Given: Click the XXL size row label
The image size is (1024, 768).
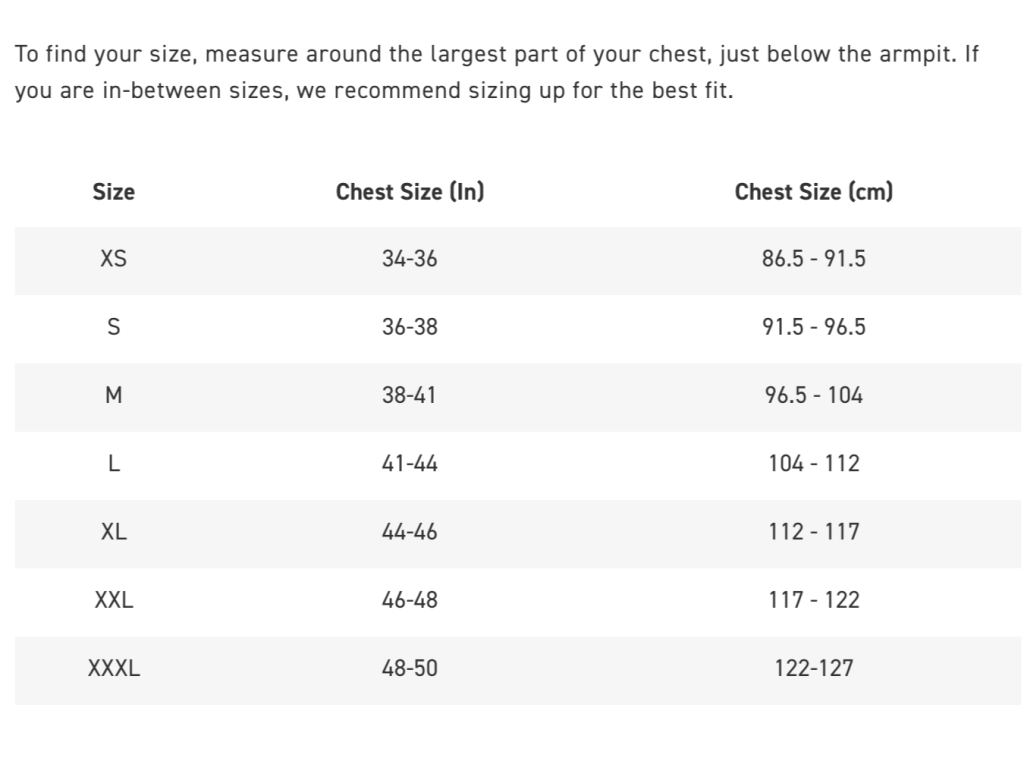Looking at the screenshot, I should pos(114,600).
